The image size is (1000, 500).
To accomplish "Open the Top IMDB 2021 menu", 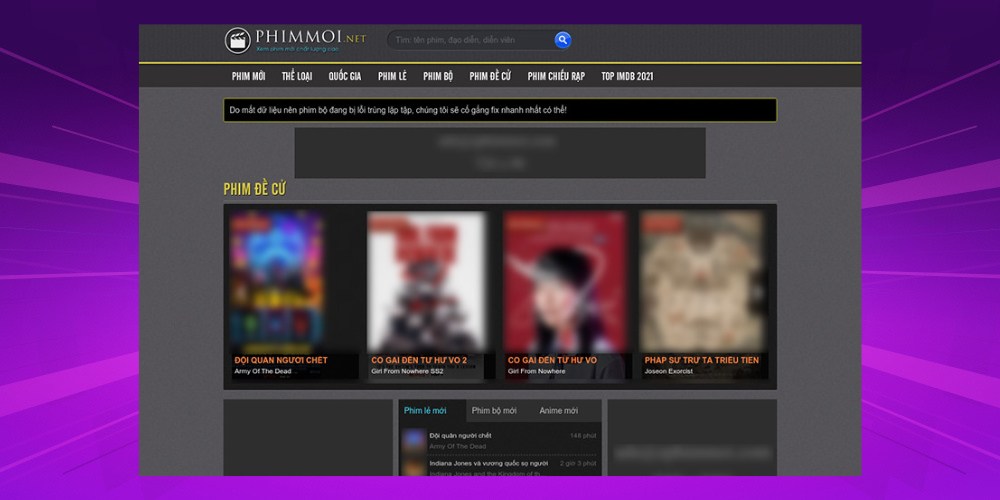I will [627, 77].
